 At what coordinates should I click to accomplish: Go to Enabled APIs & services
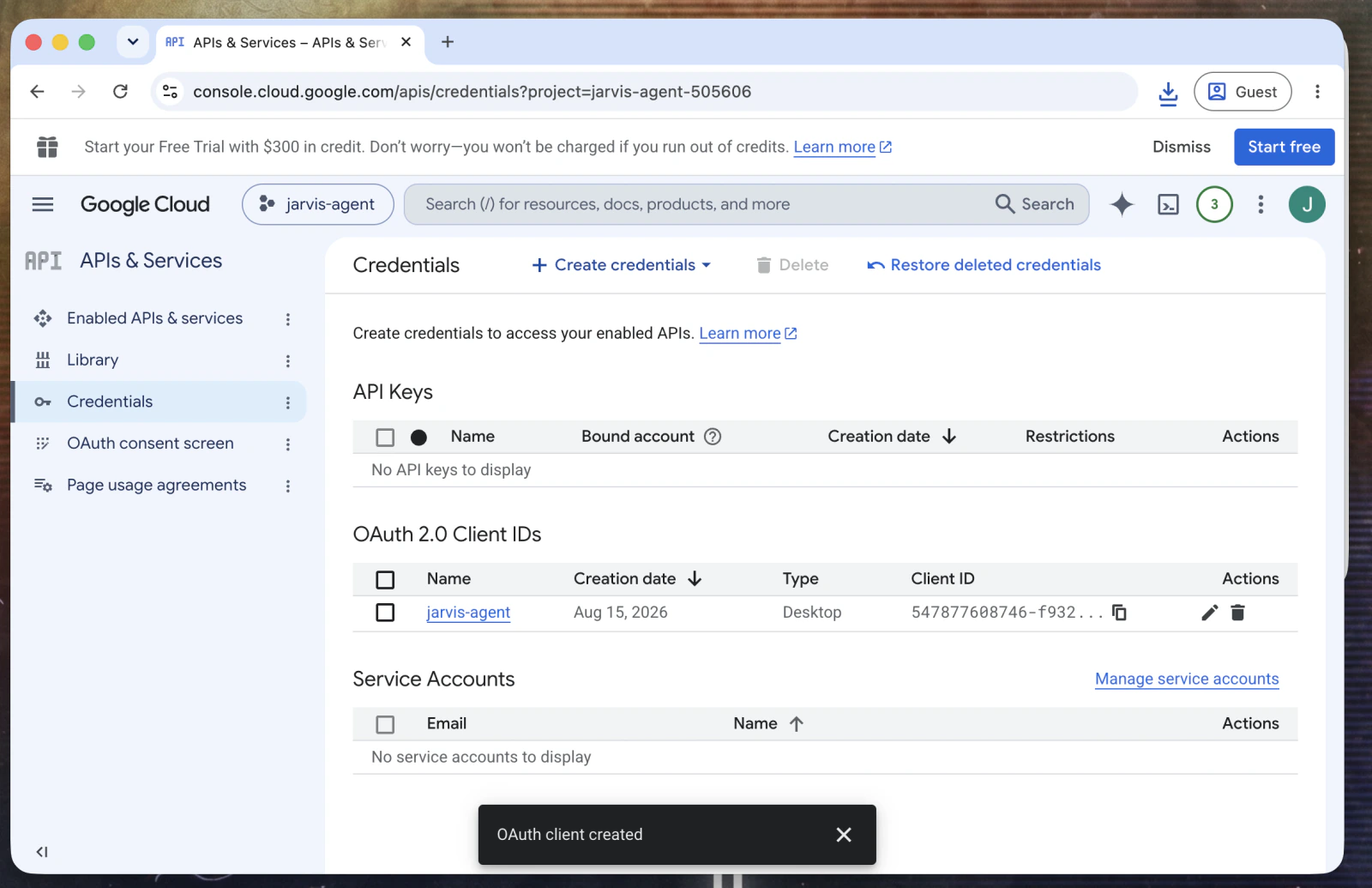click(154, 318)
